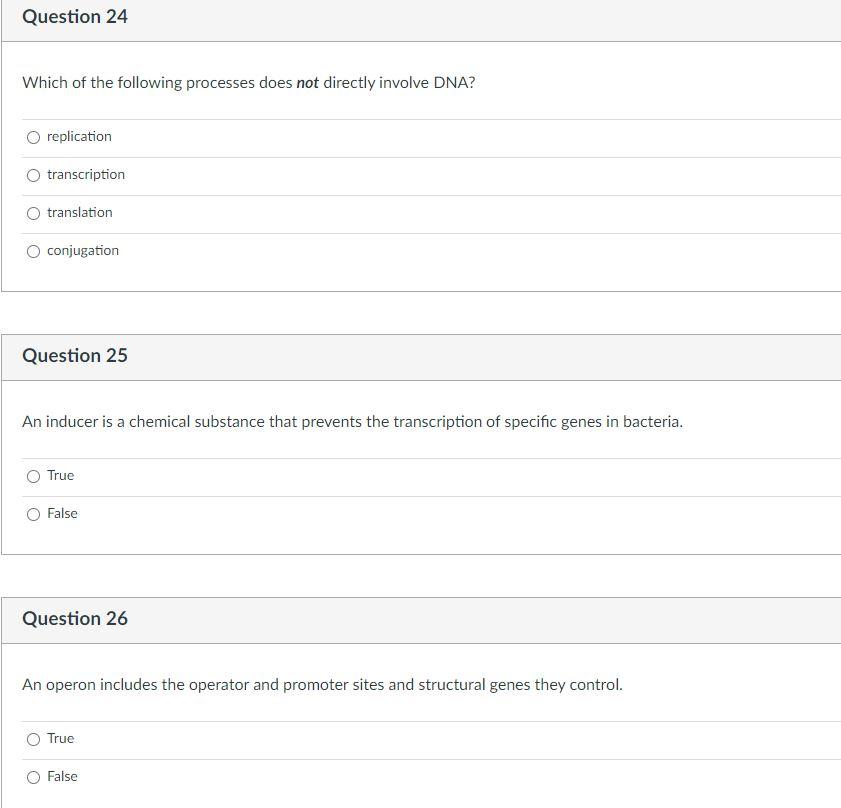Click the True label under Question 26
The height and width of the screenshot is (808, 841).
[59, 738]
